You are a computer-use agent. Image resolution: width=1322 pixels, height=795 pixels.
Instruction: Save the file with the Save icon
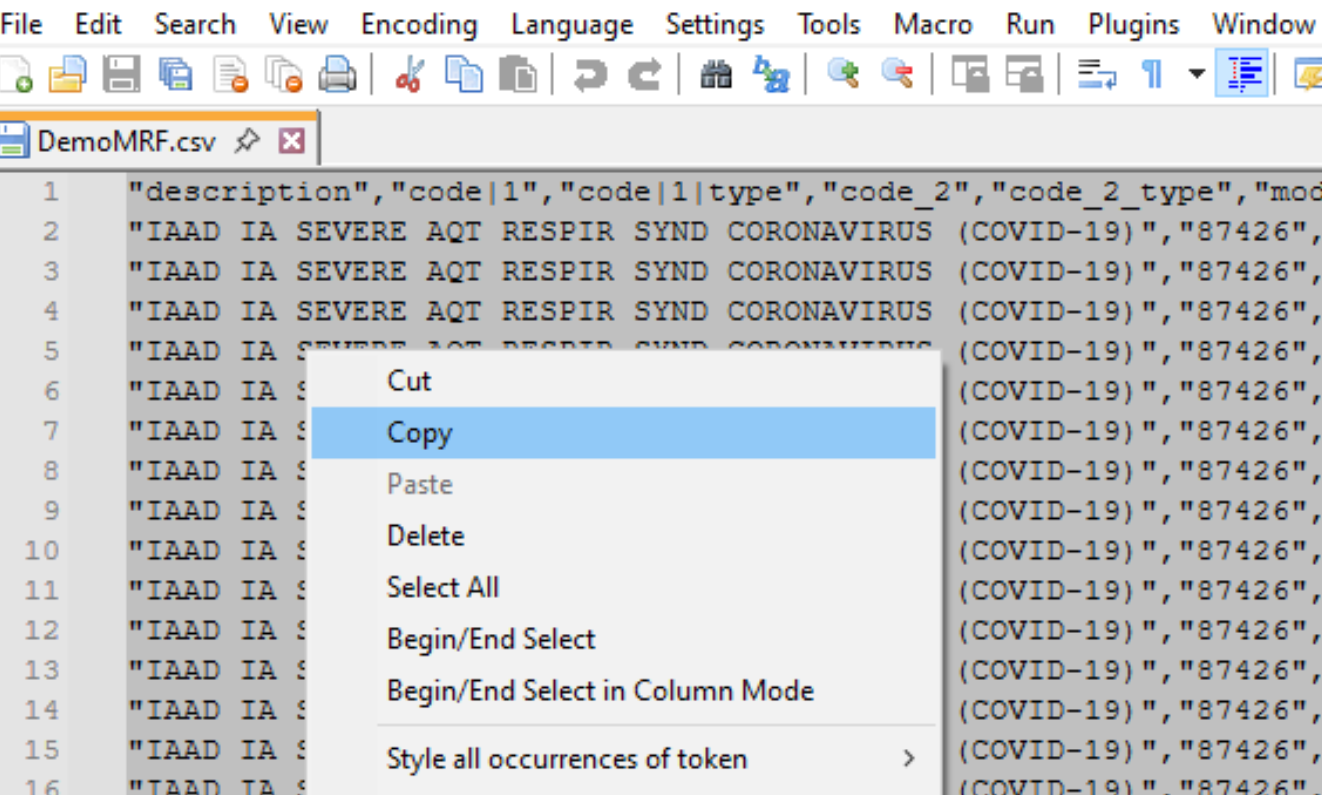coord(122,74)
